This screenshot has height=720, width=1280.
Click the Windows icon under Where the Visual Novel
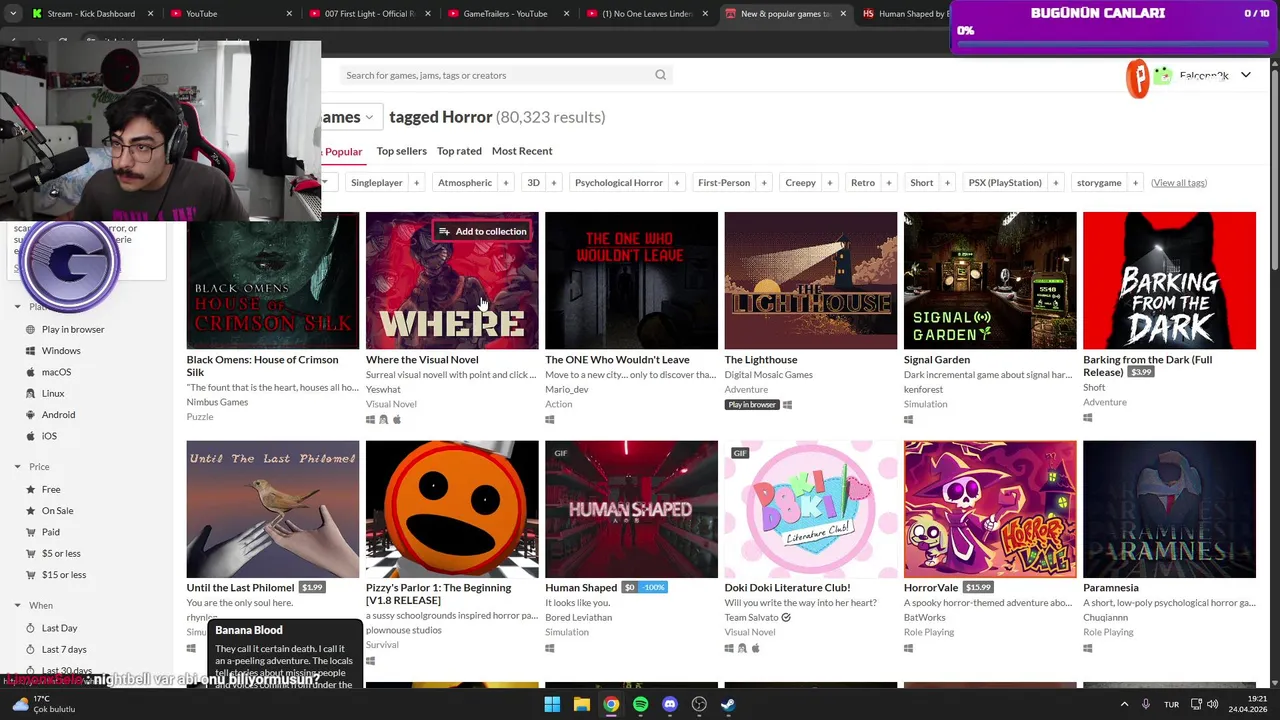click(370, 420)
